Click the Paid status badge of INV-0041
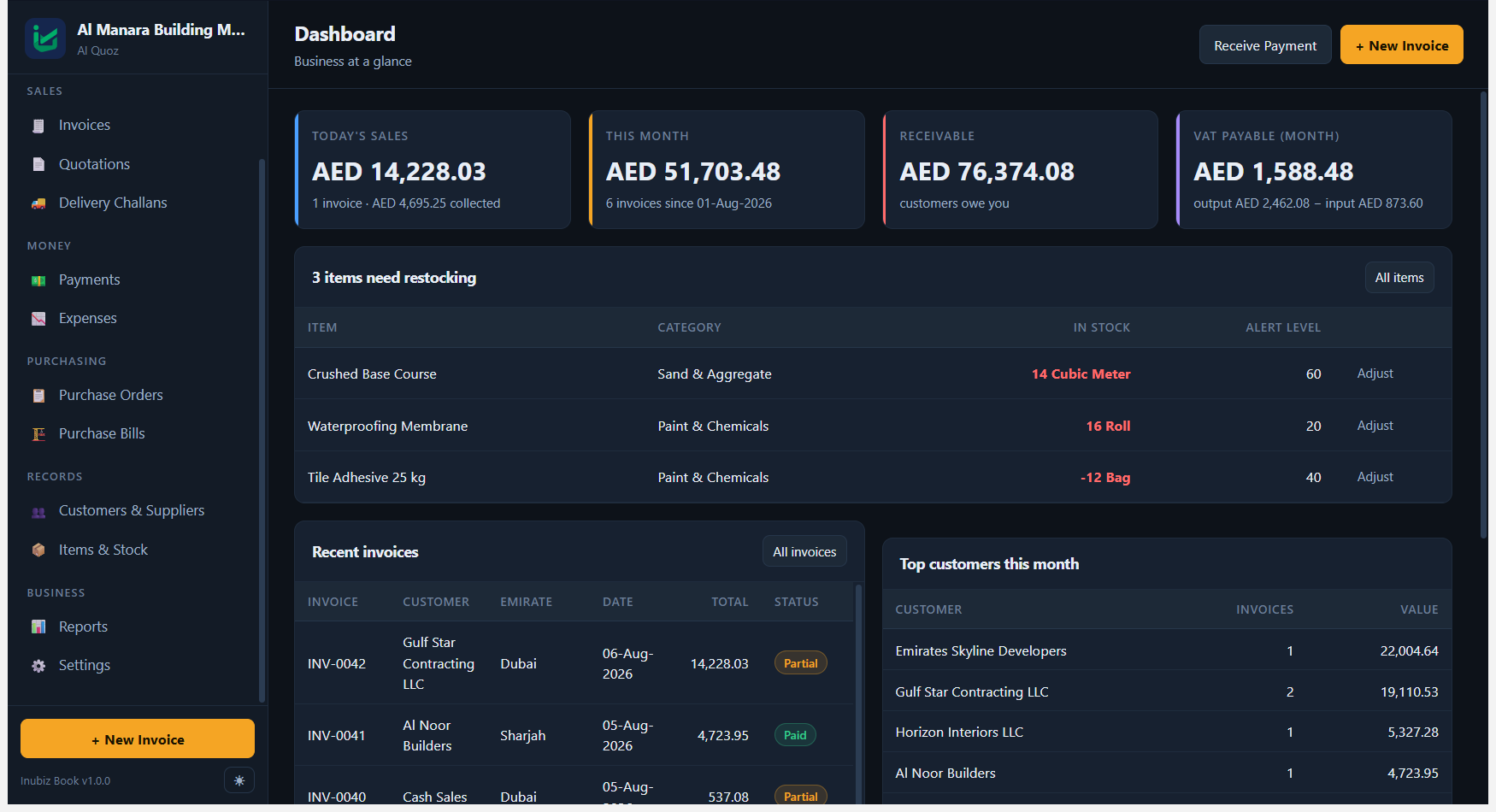Viewport: 1496px width, 812px height. click(x=795, y=735)
